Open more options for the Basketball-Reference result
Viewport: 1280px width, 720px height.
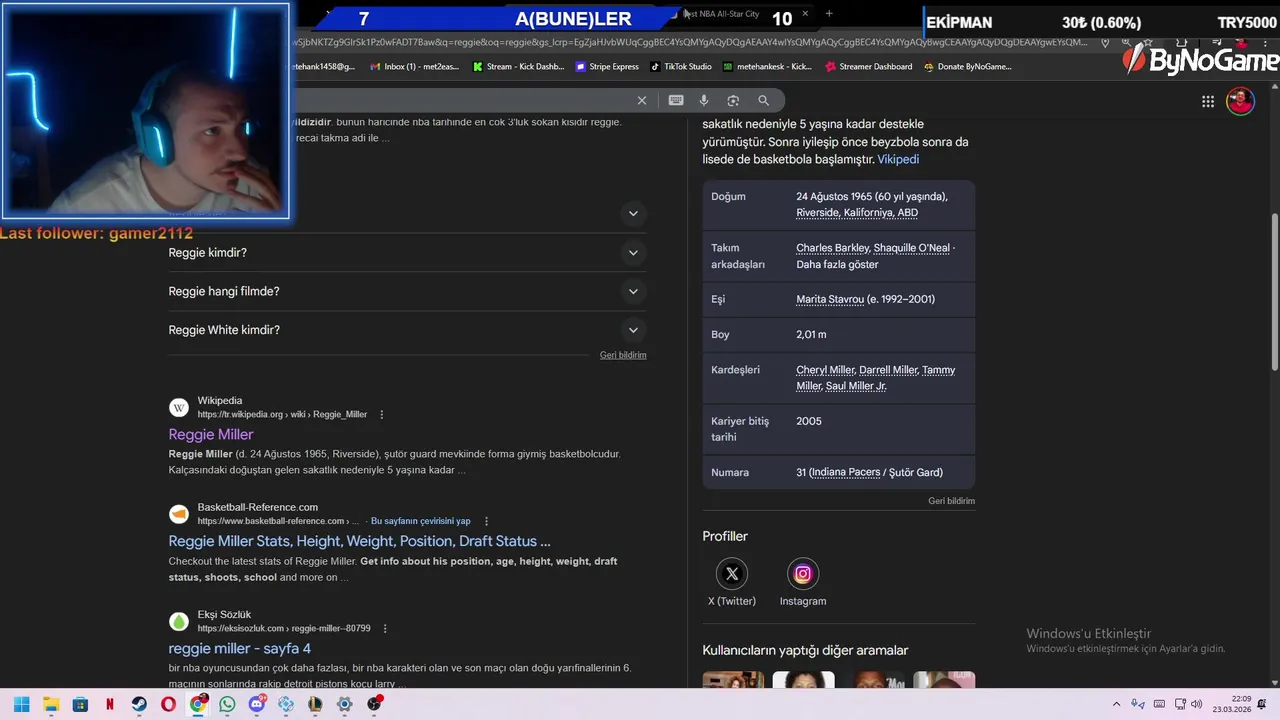click(487, 521)
